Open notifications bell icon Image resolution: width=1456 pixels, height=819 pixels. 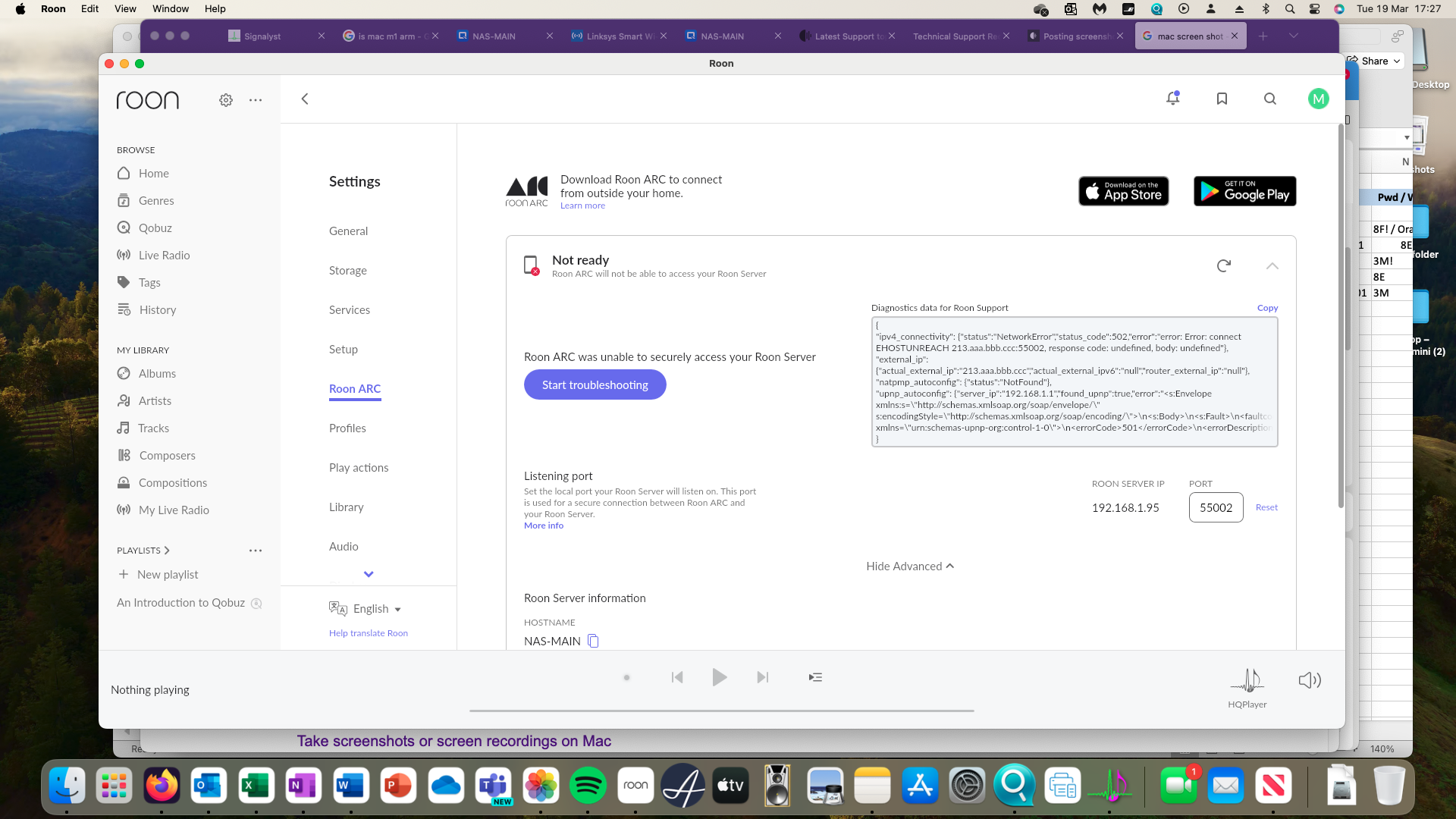[1173, 99]
